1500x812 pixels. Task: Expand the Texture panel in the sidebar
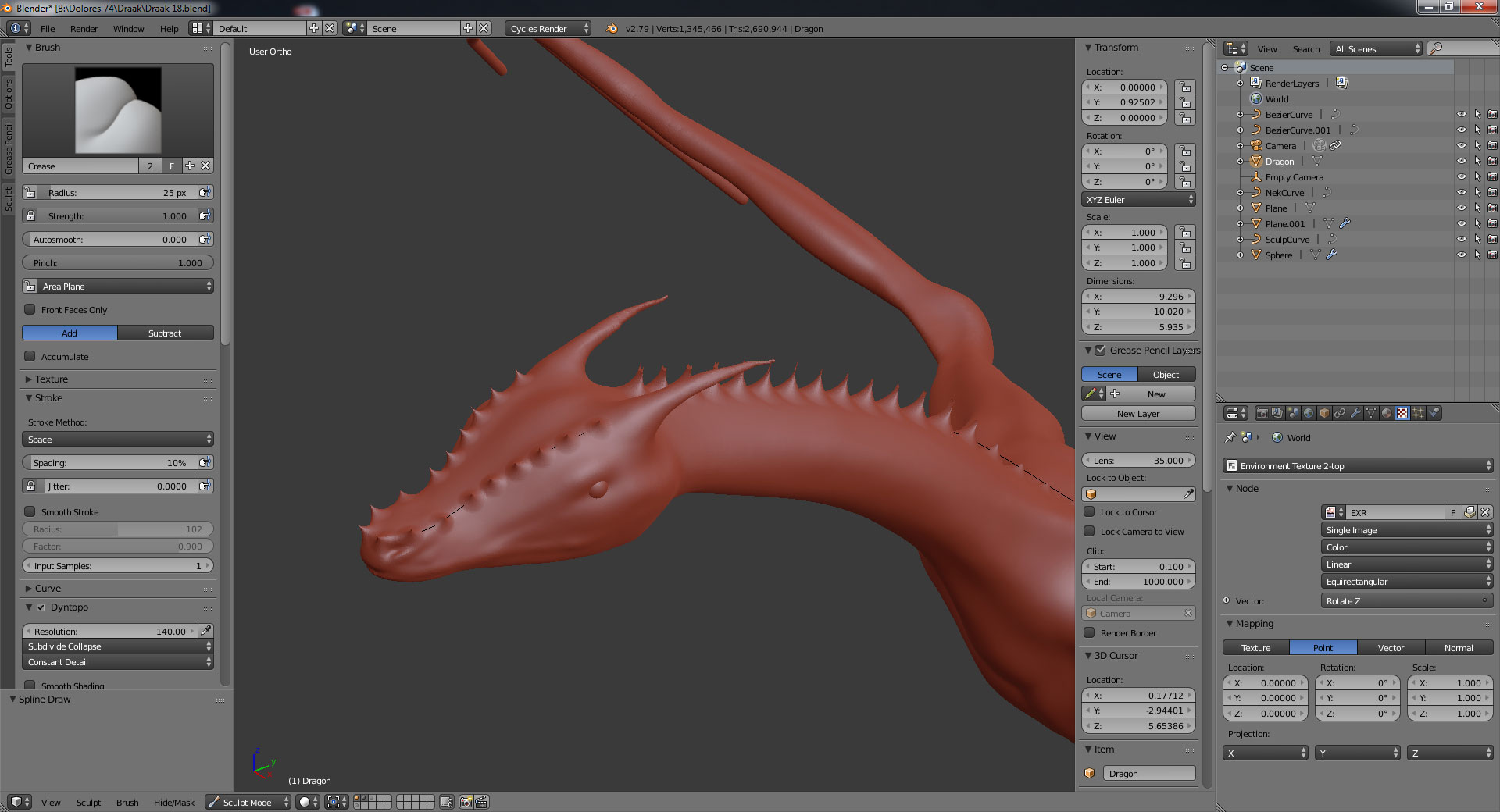click(x=52, y=379)
